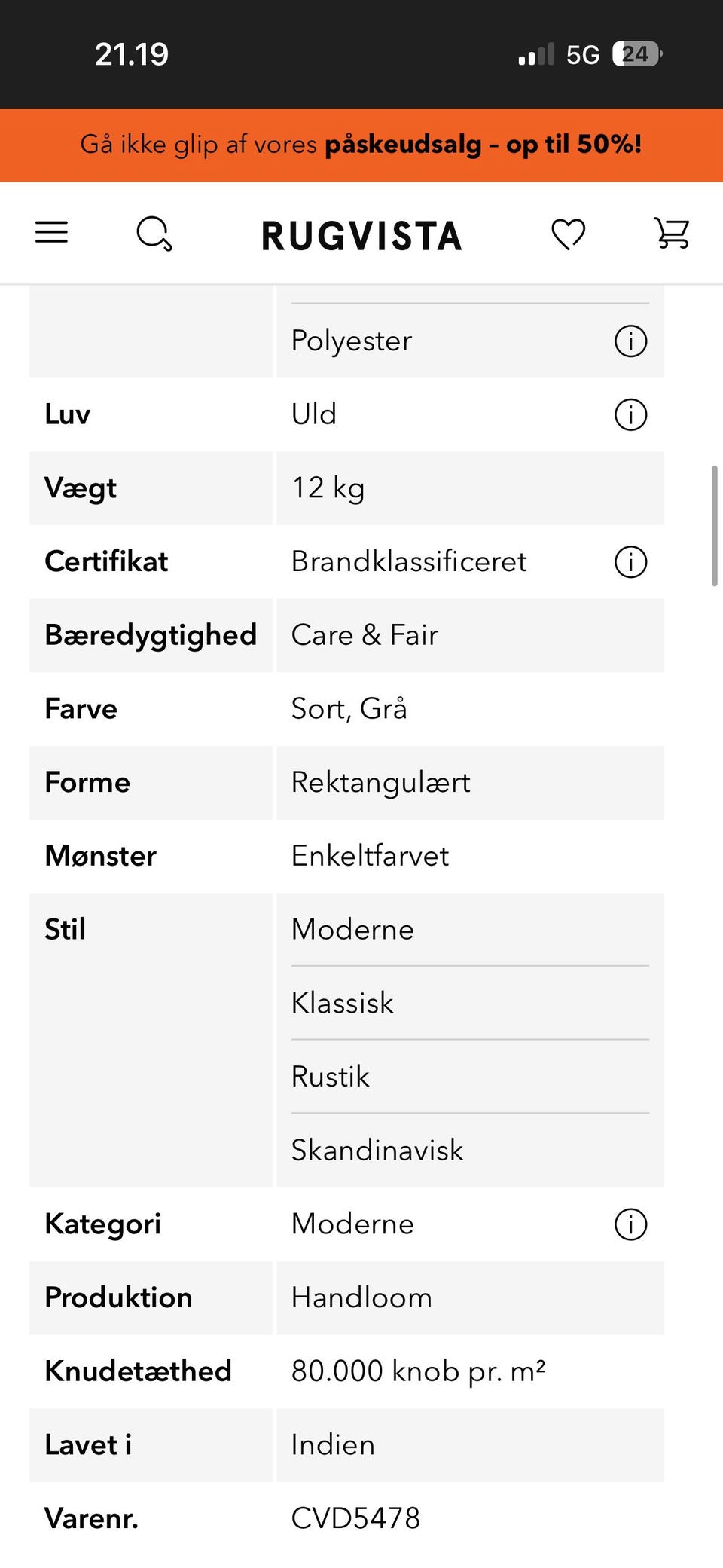Show info for Luv Uld
This screenshot has height=1568, width=723.
point(630,414)
